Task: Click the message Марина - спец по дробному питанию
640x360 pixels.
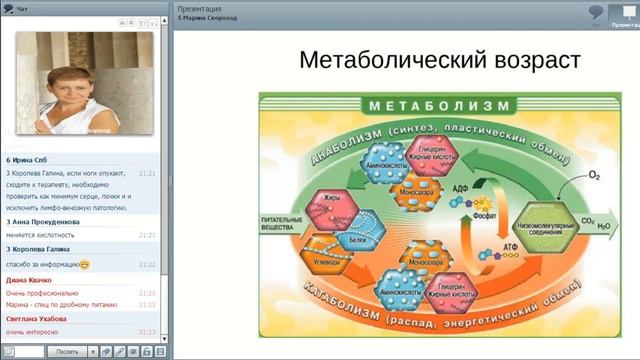Action: (62, 304)
